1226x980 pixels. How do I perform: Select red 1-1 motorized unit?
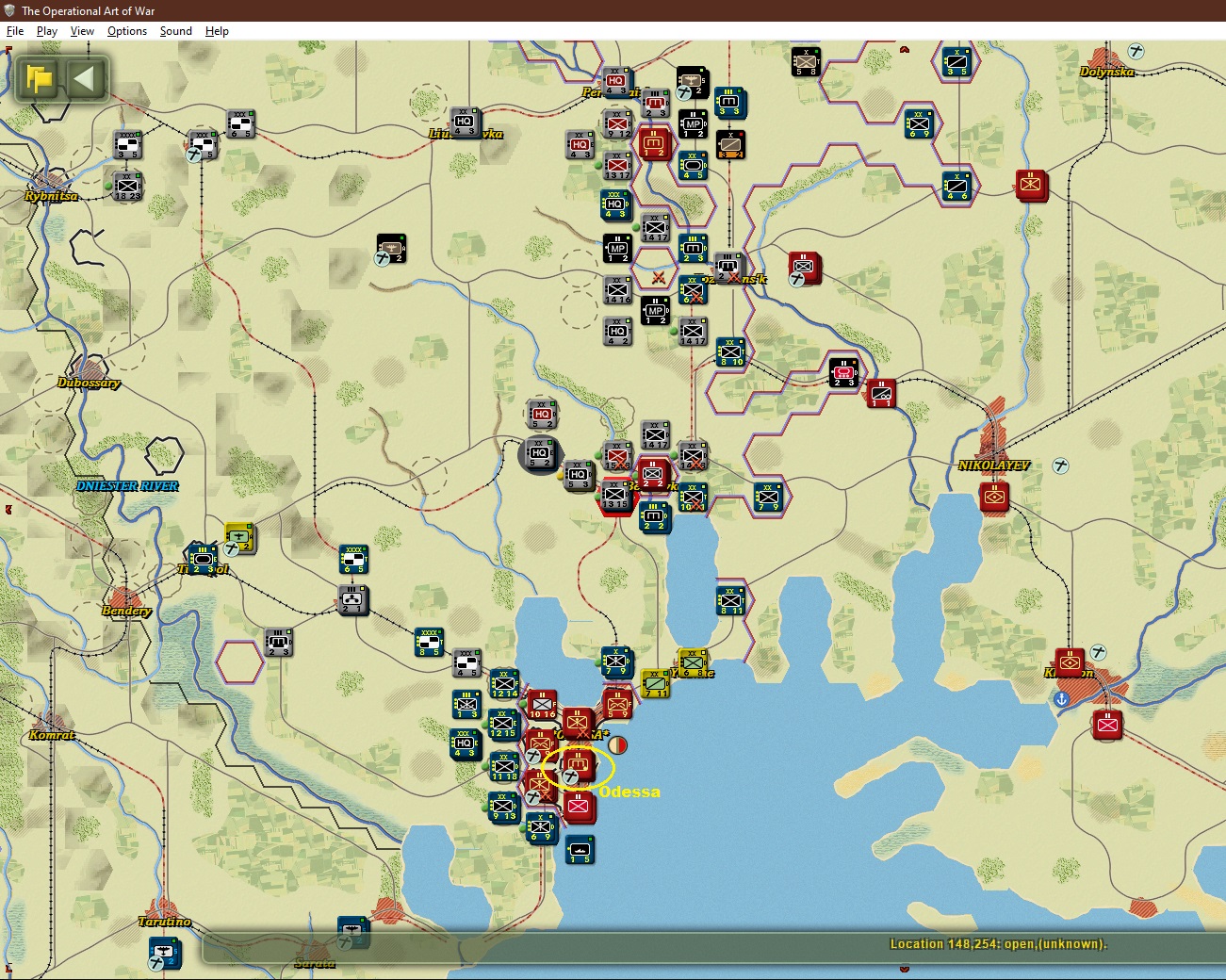tap(881, 394)
